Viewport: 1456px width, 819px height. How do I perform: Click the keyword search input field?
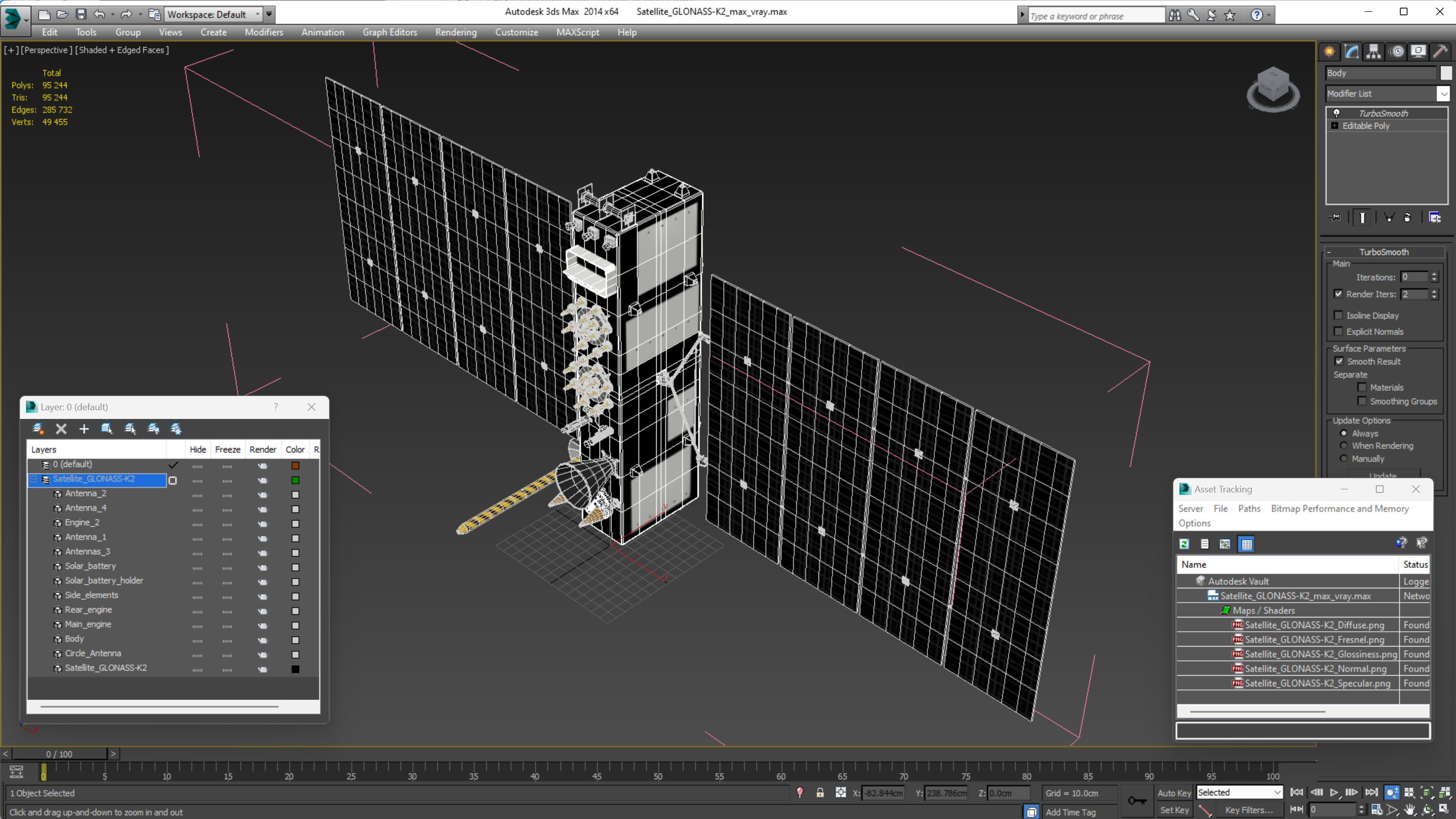click(x=1095, y=16)
